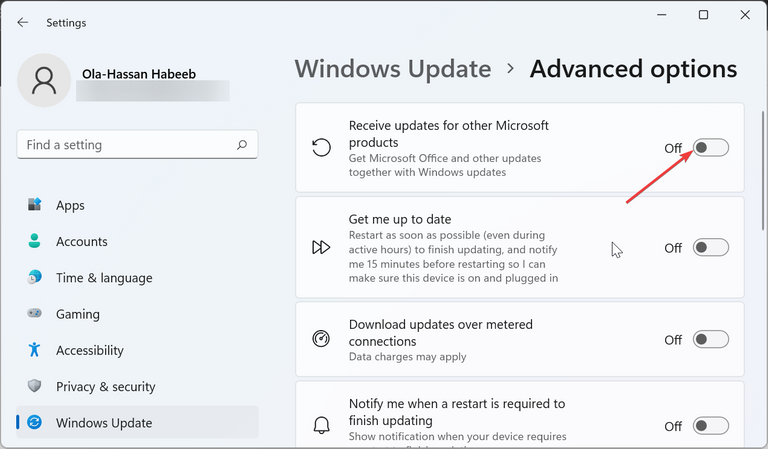Click the Find a setting search box
This screenshot has height=449, width=768.
[137, 144]
